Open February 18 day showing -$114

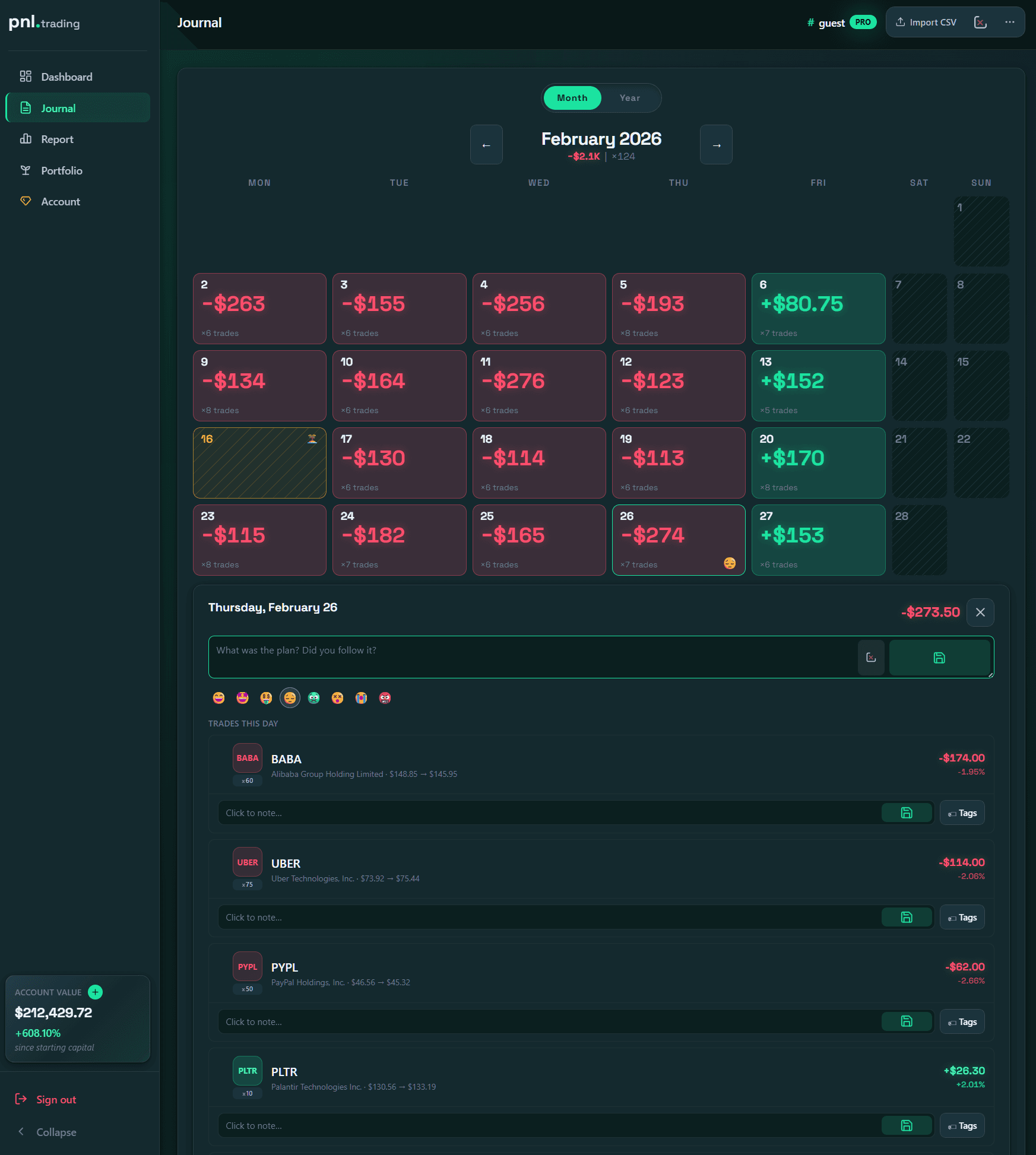coord(539,463)
